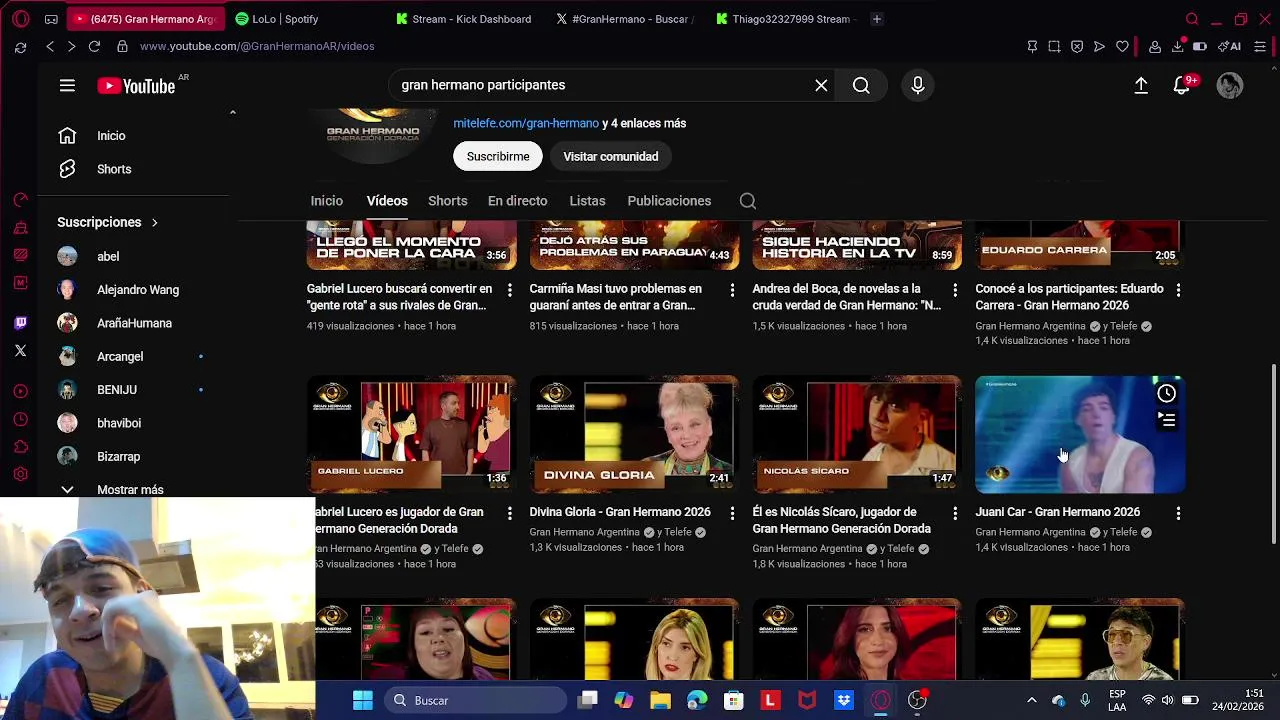Open Twitch icon in Opera sidebar
The image size is (1280, 720).
(x=20, y=323)
